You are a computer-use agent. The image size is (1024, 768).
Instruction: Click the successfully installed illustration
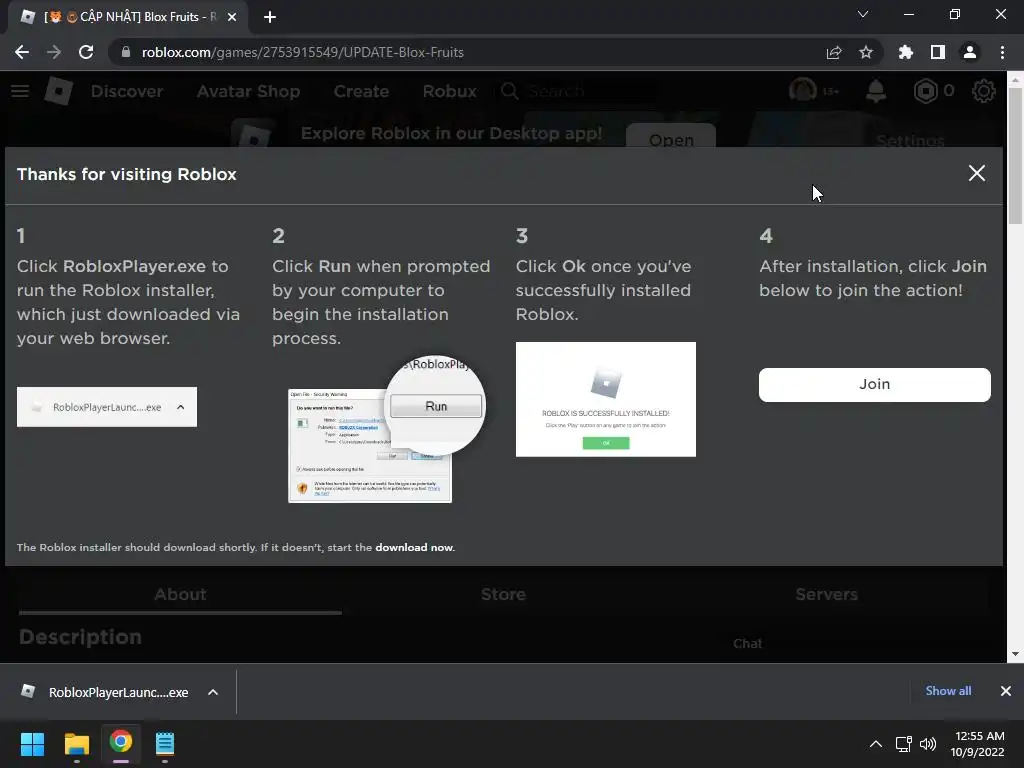click(605, 399)
